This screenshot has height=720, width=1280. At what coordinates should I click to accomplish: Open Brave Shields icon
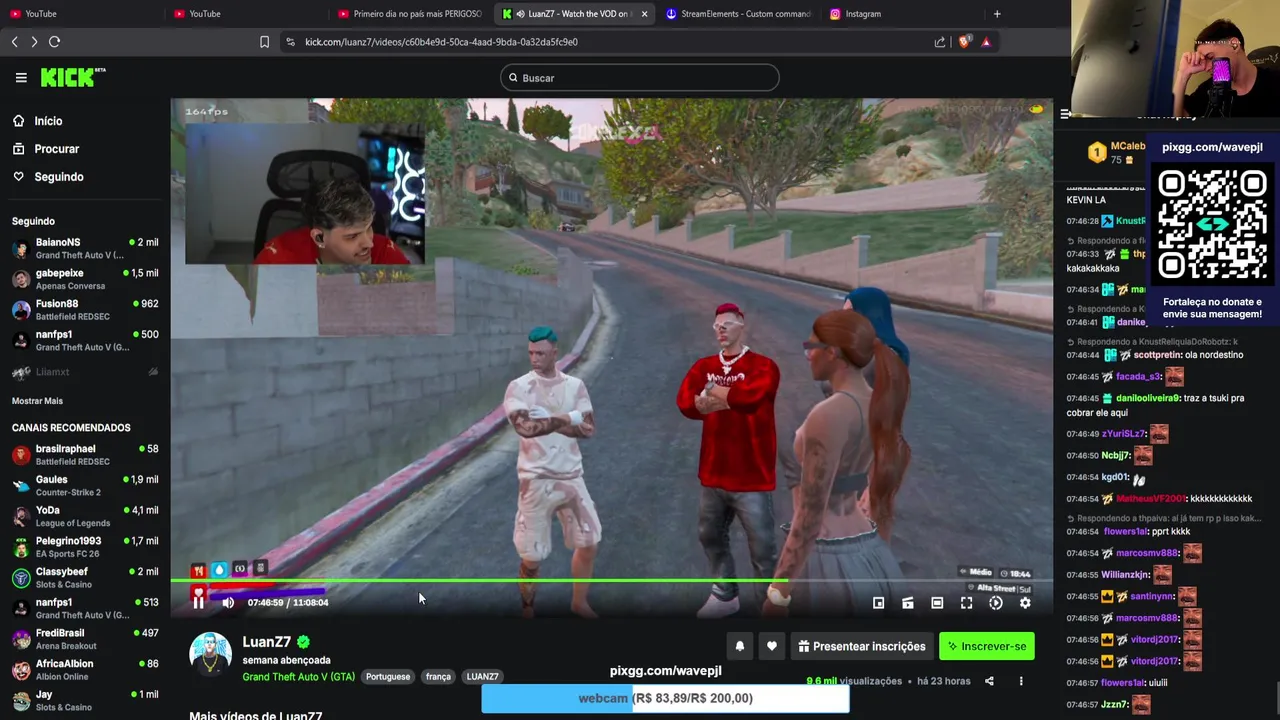[x=964, y=42]
